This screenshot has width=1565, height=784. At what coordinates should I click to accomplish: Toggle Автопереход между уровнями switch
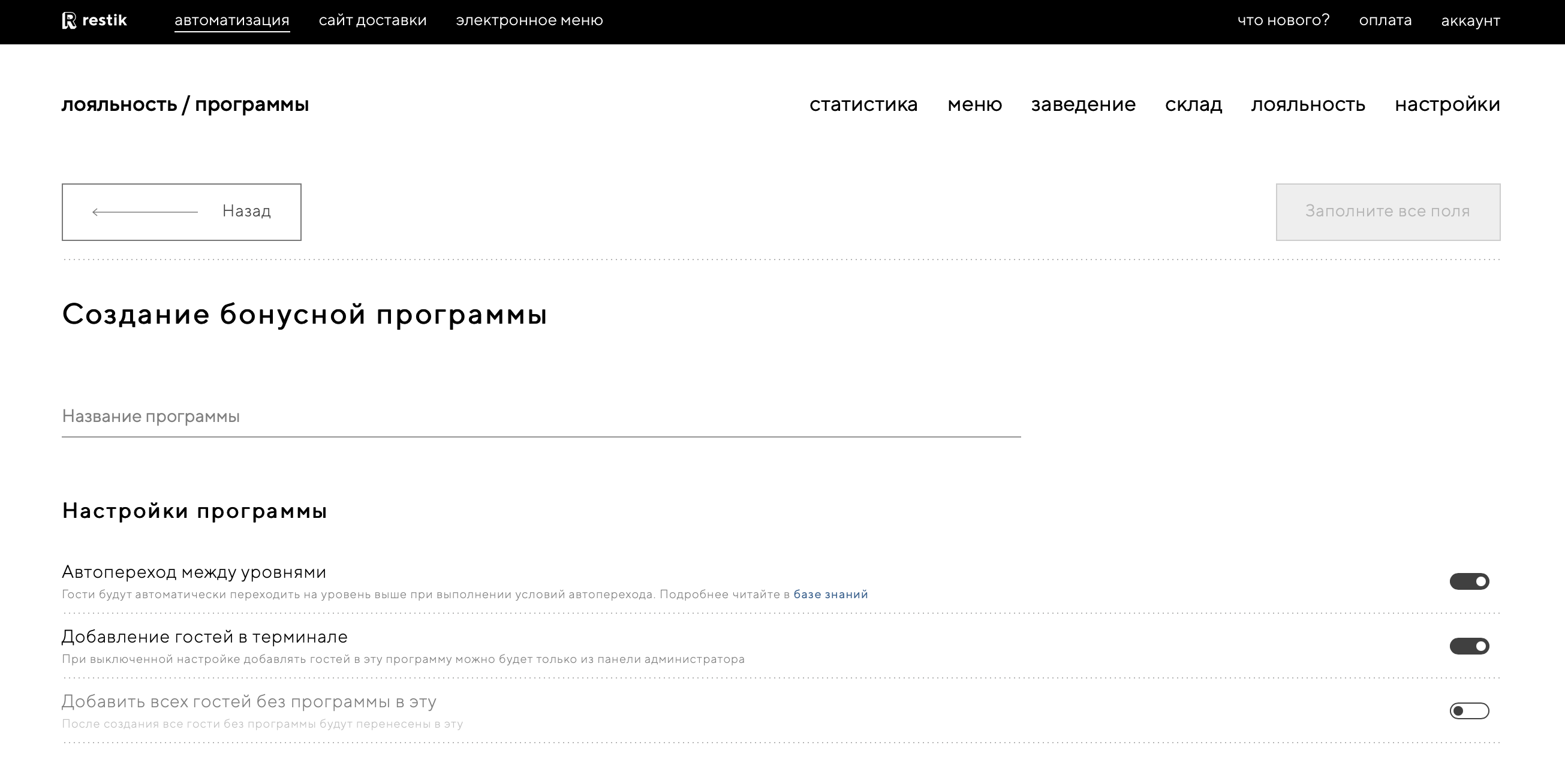pos(1469,581)
